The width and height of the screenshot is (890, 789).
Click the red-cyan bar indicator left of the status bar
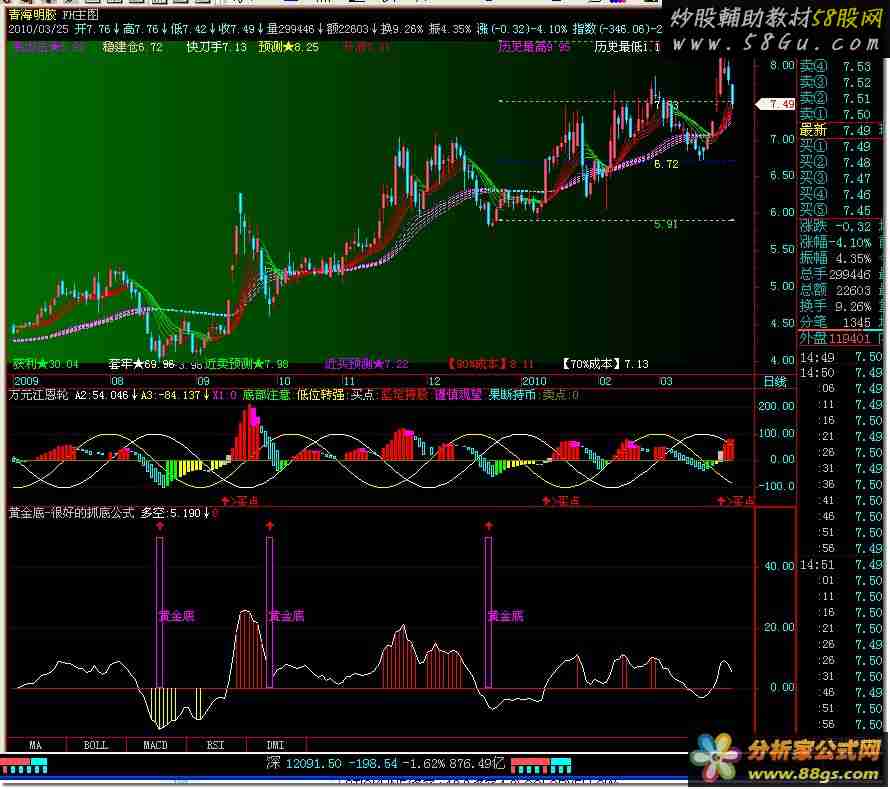pyautogui.click(x=24, y=765)
